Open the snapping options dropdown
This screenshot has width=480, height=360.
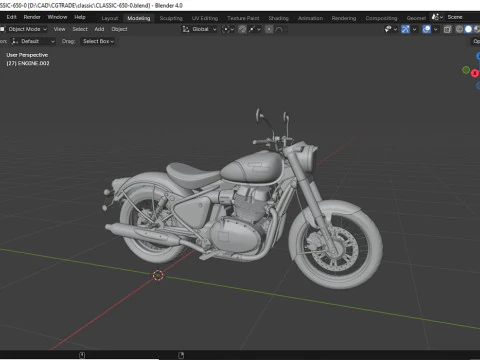click(255, 29)
